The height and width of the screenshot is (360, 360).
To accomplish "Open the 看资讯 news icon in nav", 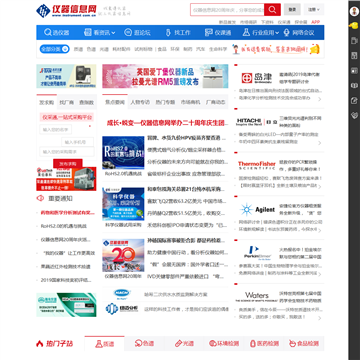I will 88,32.
